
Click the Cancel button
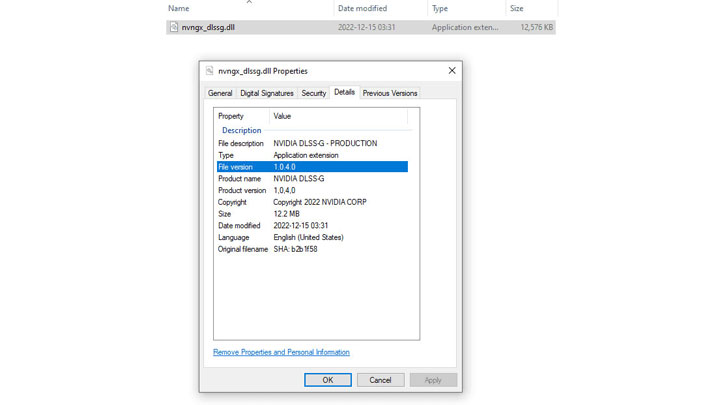point(381,380)
